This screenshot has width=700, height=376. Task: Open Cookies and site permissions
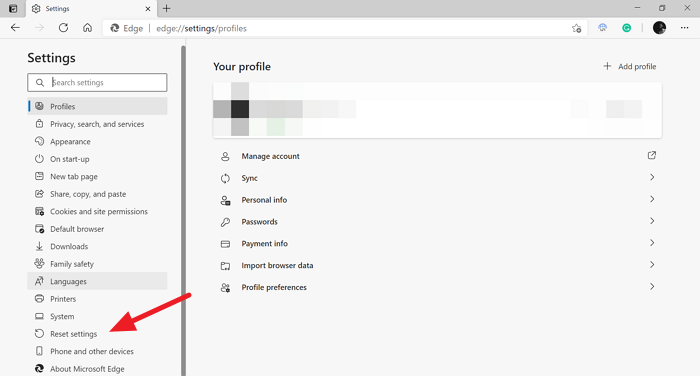click(x=97, y=211)
